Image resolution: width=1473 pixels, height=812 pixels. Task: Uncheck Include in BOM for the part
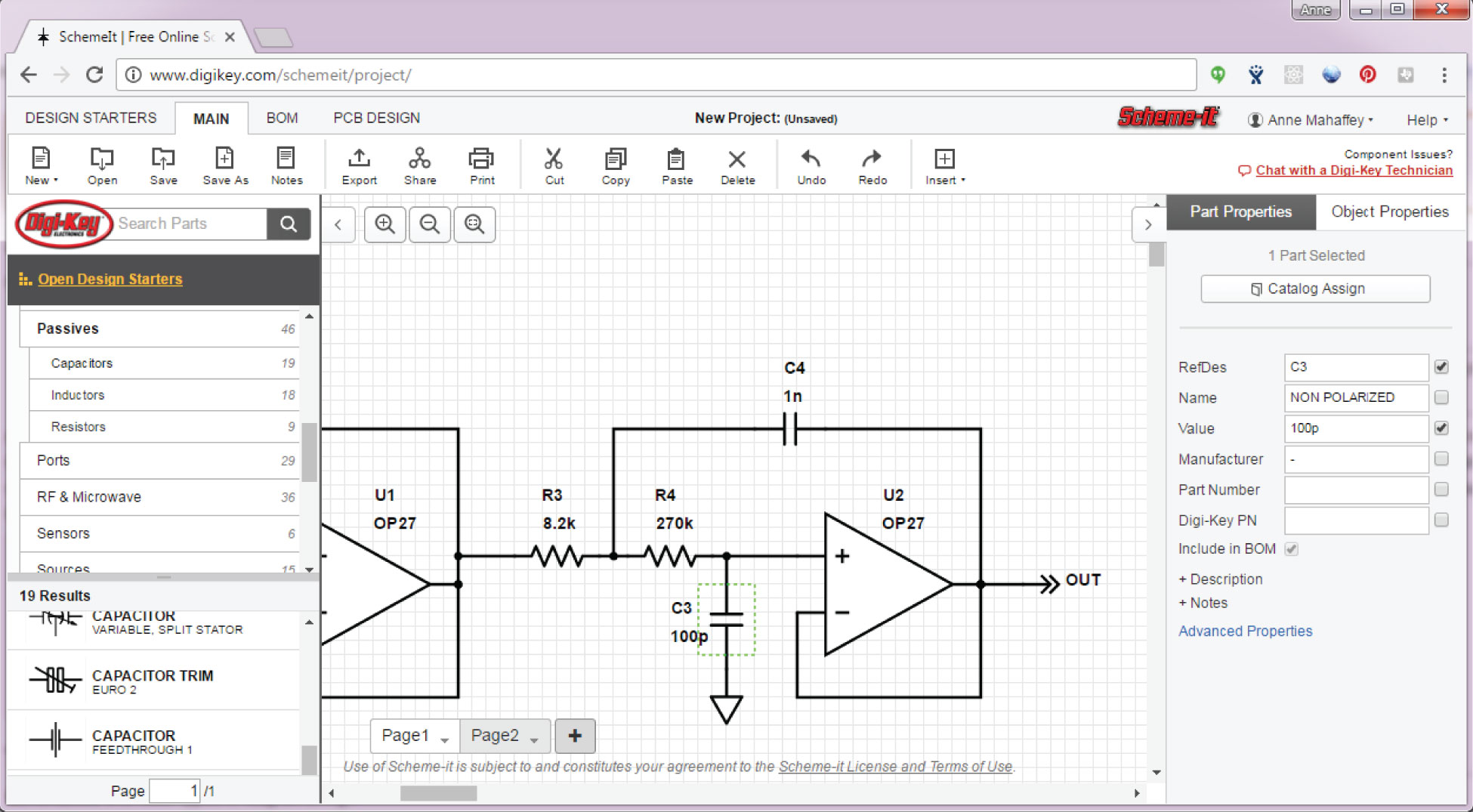1292,549
